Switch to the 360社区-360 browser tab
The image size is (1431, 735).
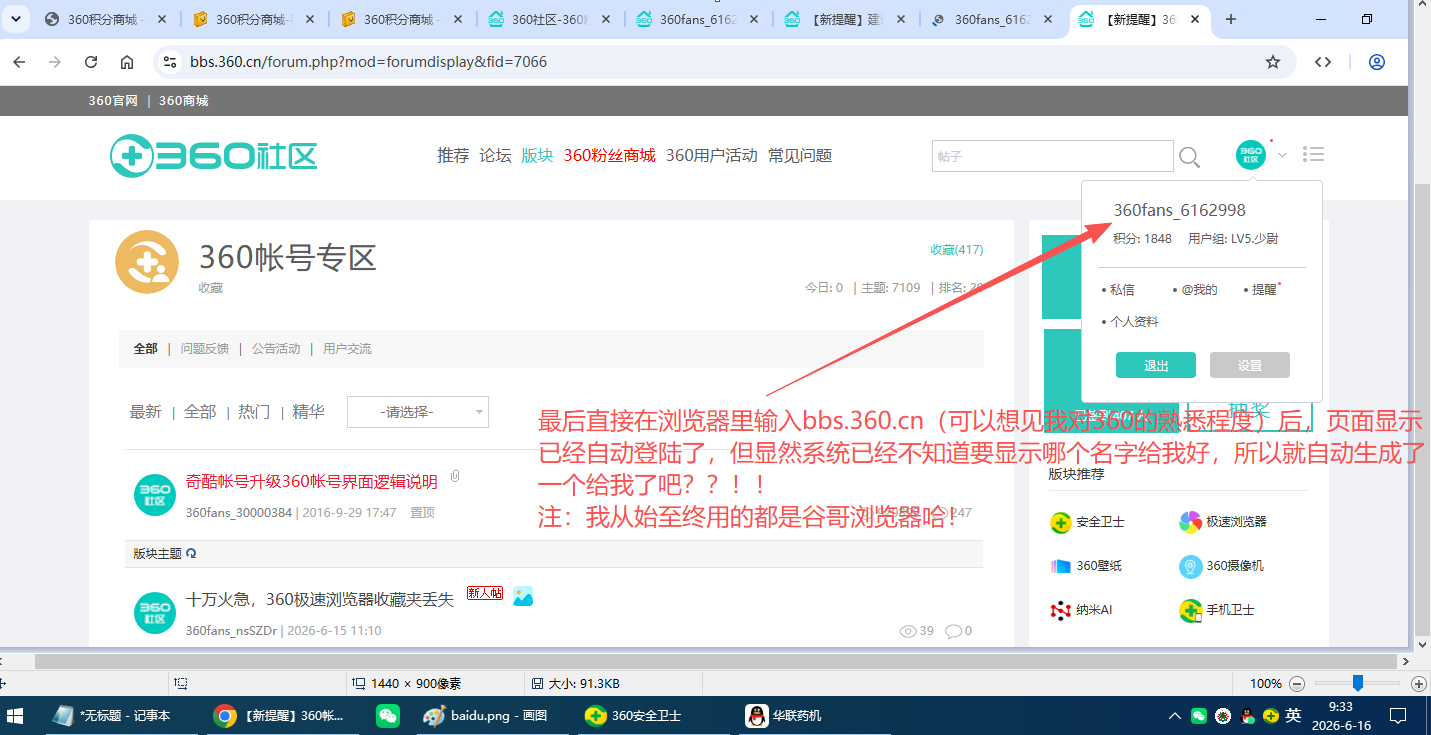pyautogui.click(x=551, y=19)
